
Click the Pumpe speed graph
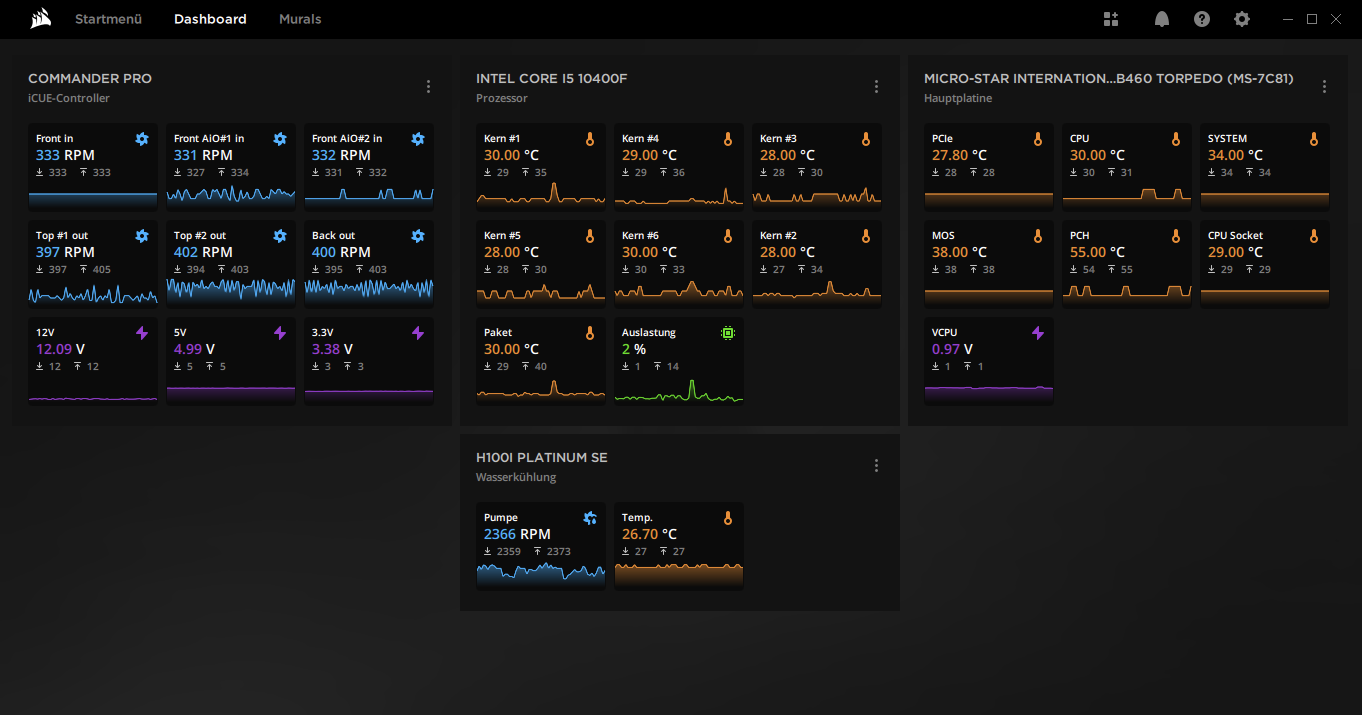point(541,574)
